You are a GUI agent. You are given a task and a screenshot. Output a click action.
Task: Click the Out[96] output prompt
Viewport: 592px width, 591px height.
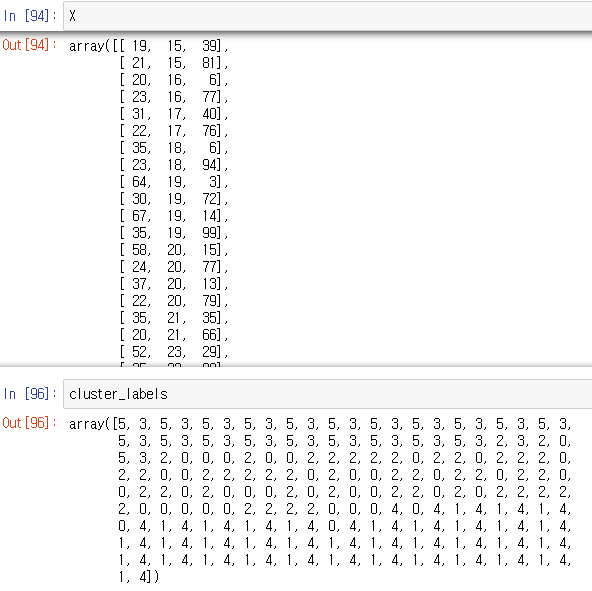click(30, 423)
